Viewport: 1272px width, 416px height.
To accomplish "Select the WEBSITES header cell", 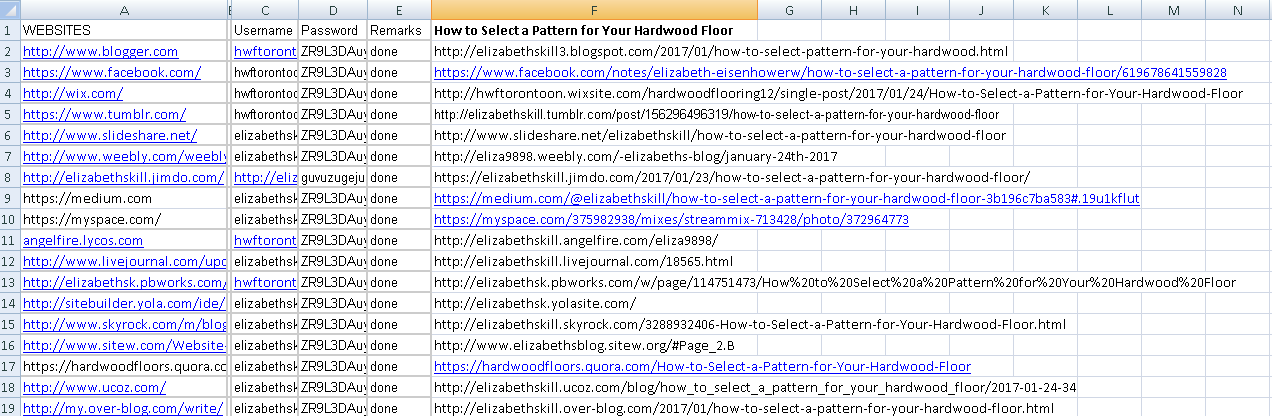I will [124, 31].
